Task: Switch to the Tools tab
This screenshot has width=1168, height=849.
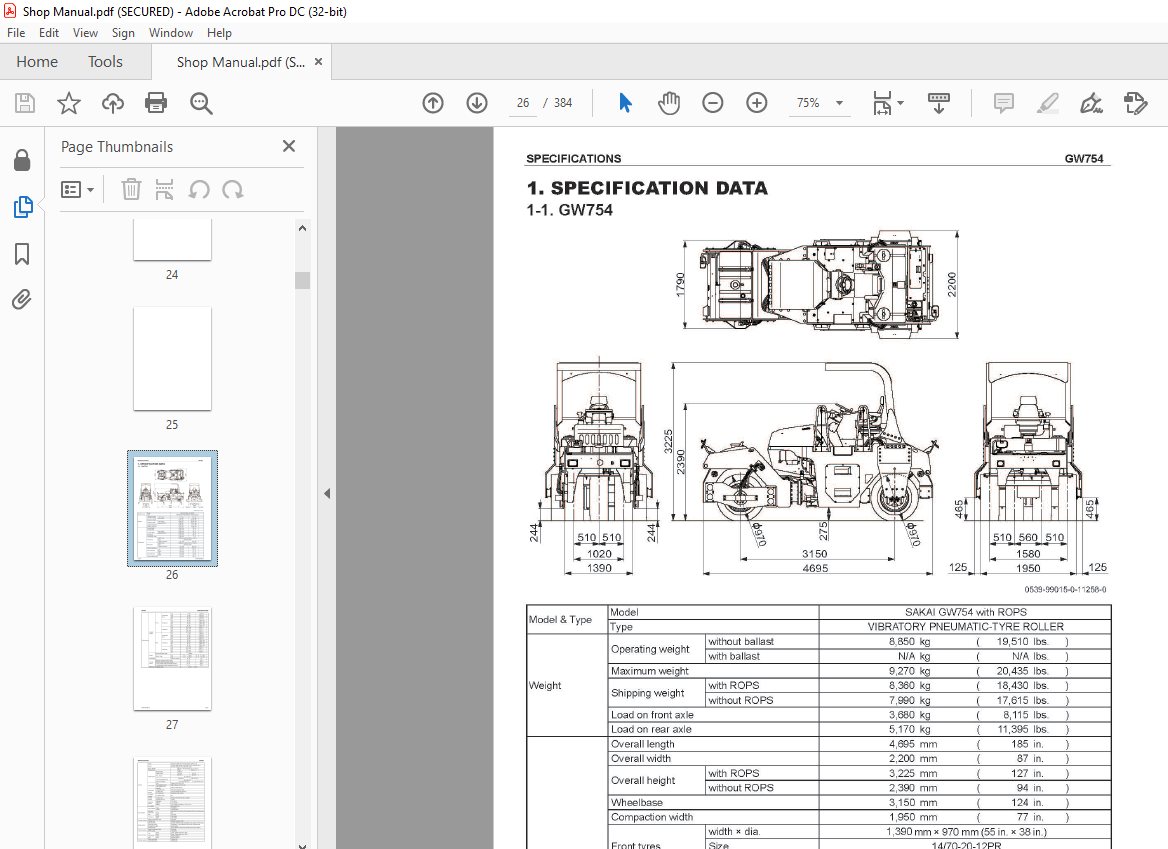Action: 105,62
